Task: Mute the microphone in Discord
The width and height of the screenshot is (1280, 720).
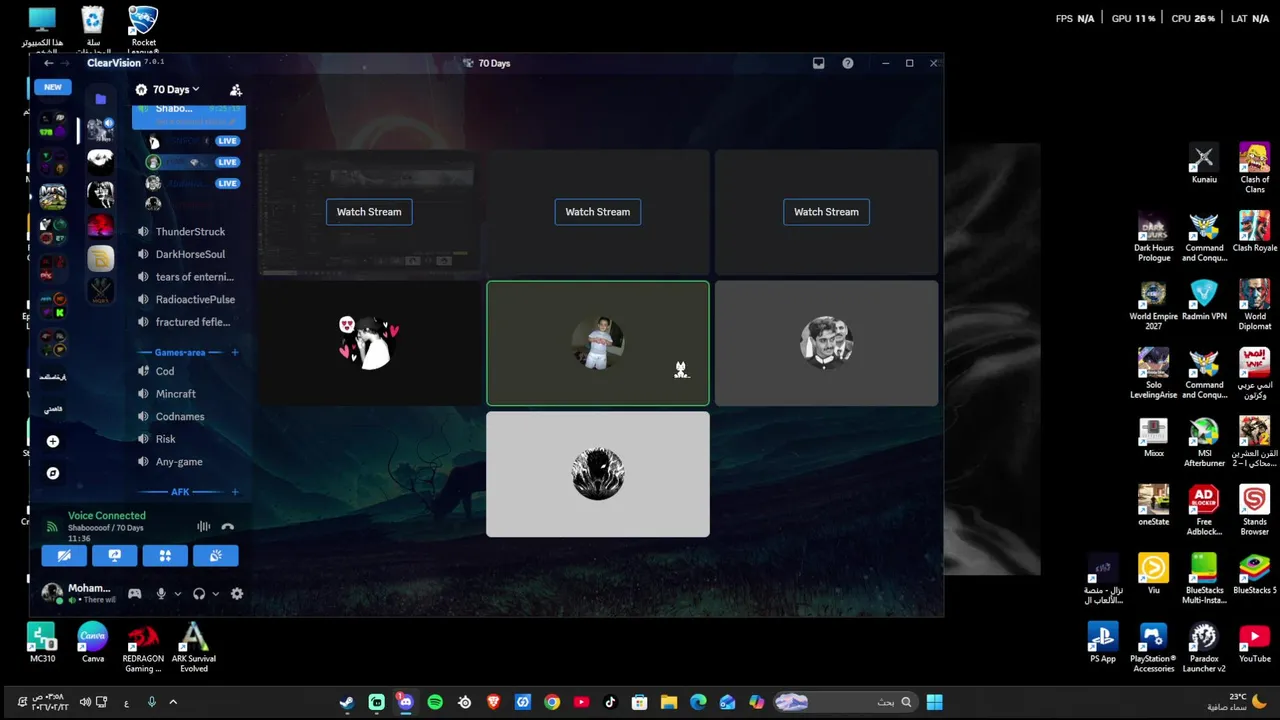Action: coord(161,593)
